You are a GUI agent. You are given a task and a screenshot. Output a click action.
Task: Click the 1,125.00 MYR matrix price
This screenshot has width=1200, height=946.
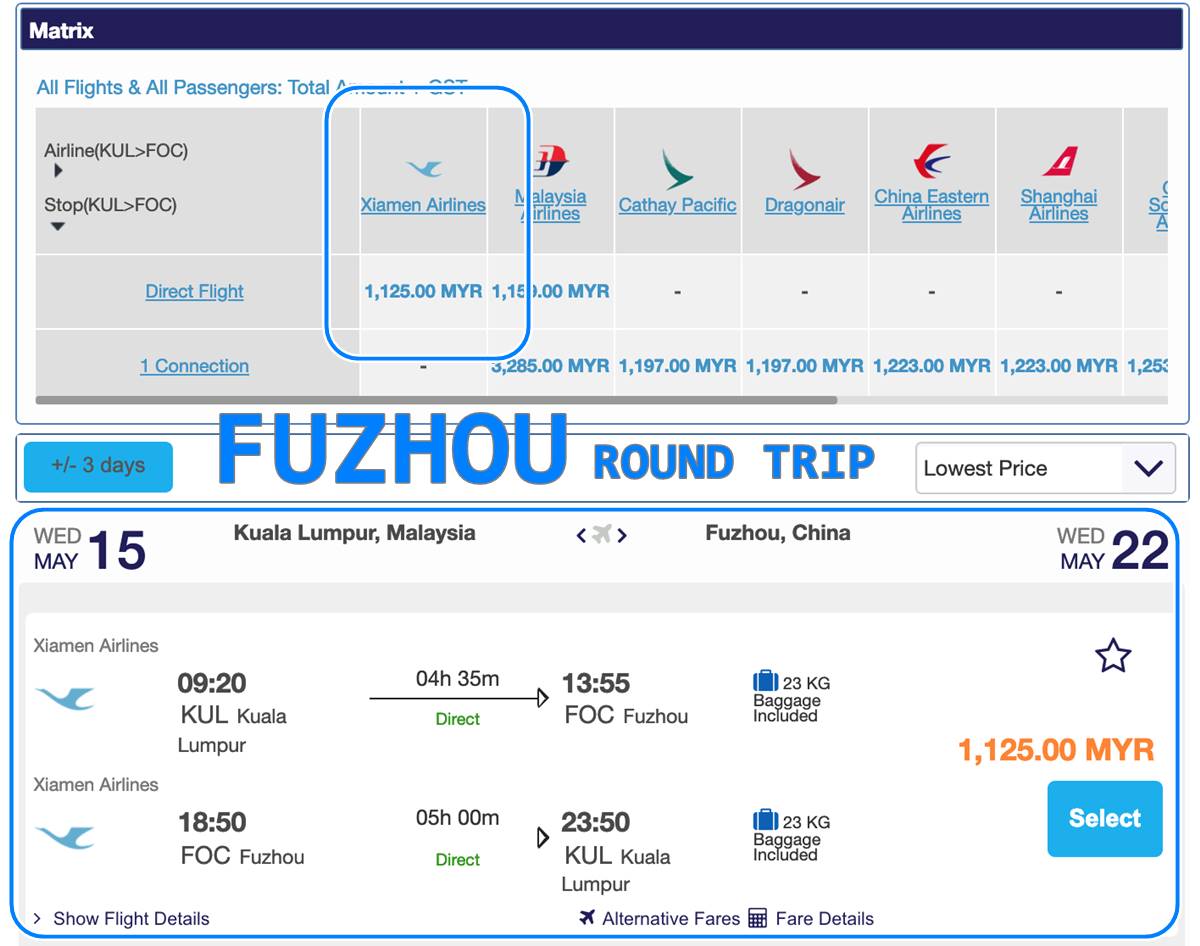click(x=423, y=291)
